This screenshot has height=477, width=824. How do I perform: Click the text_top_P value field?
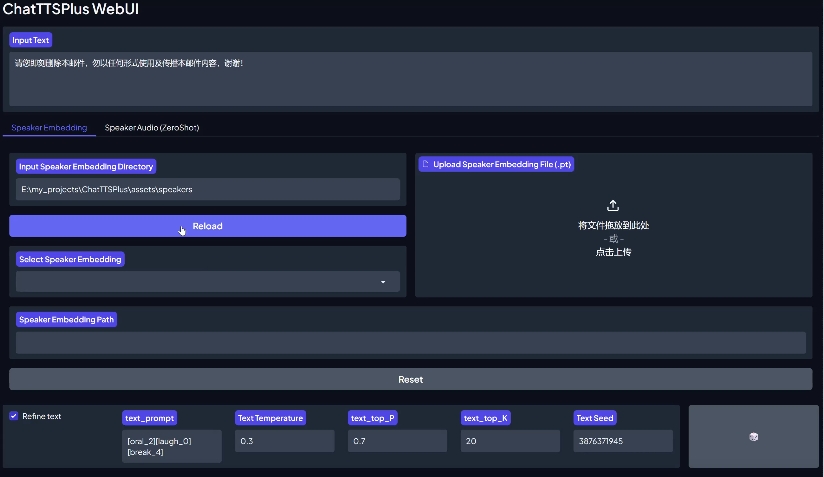point(397,441)
